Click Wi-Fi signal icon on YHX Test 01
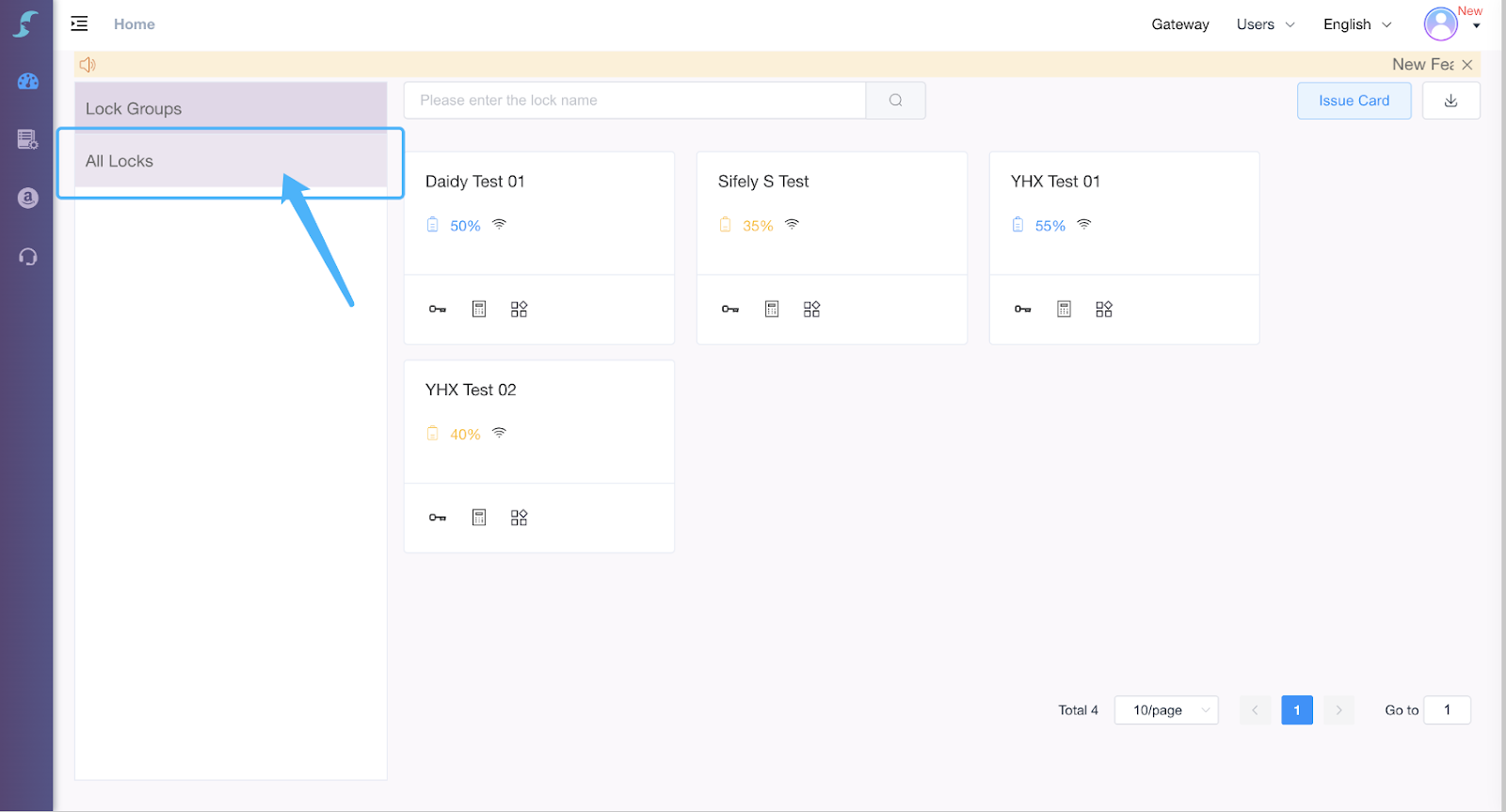The image size is (1506, 812). pos(1084,224)
